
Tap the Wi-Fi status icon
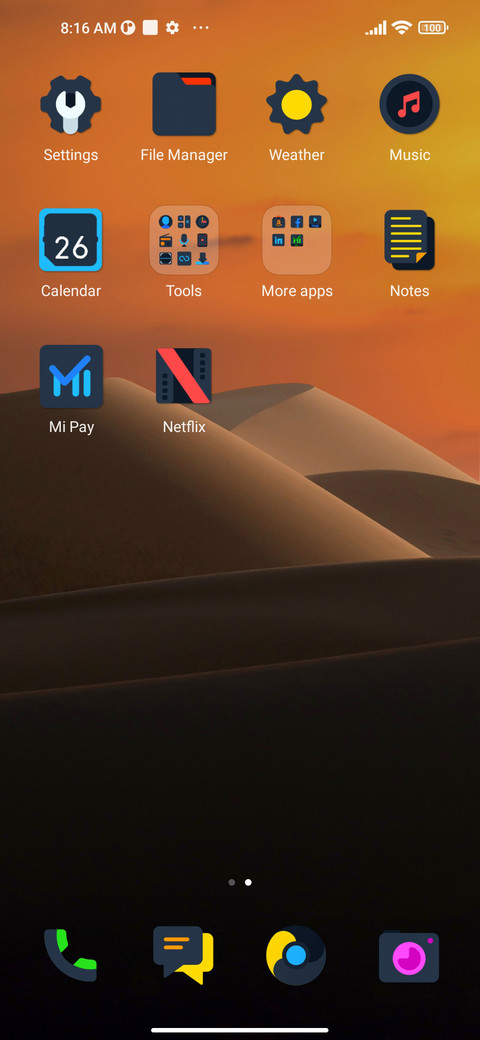[401, 27]
